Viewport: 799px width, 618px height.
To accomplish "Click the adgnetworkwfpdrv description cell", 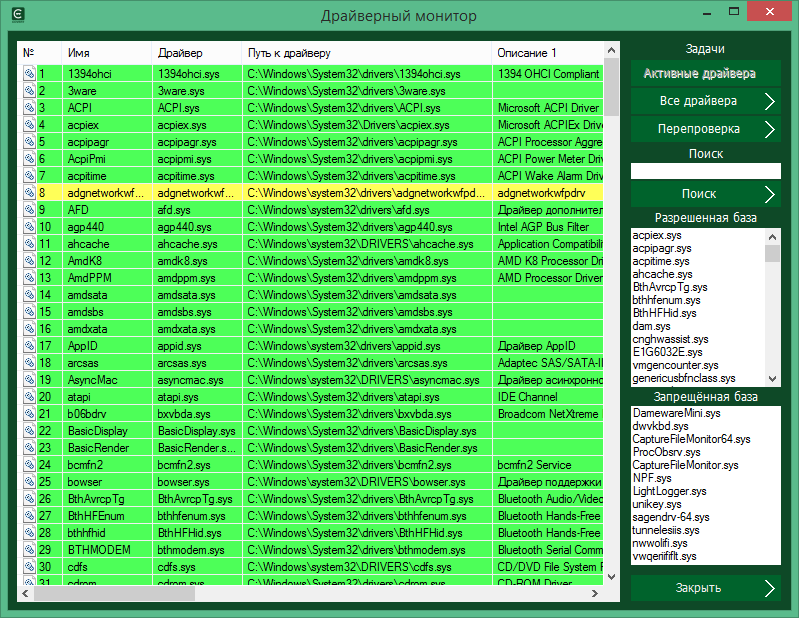I will (x=548, y=193).
